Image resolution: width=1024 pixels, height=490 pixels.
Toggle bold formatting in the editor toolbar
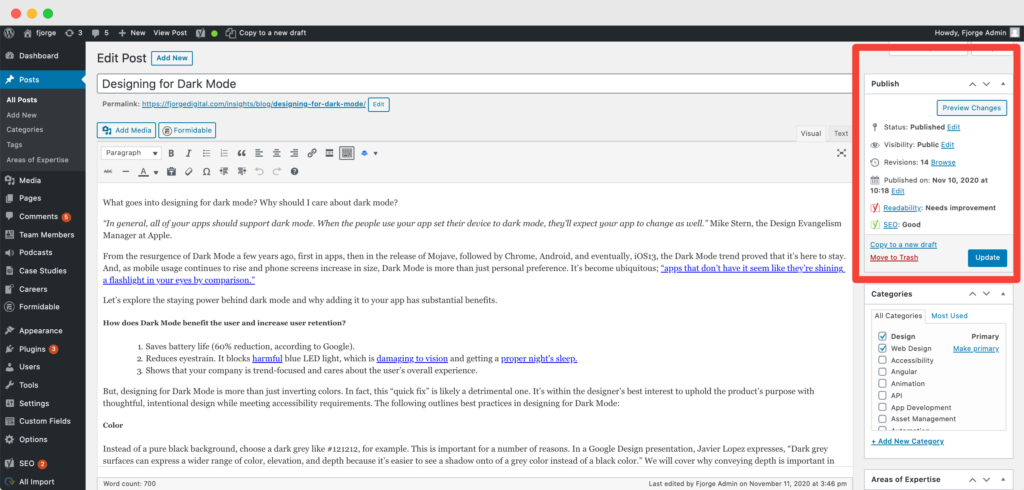pyautogui.click(x=172, y=153)
